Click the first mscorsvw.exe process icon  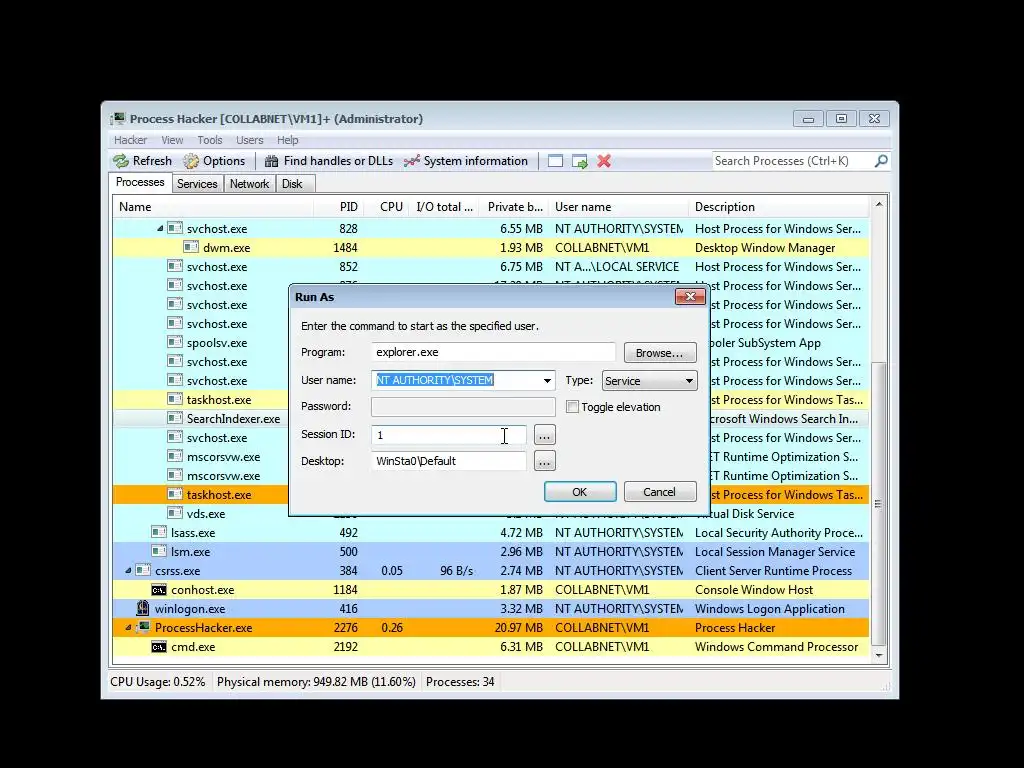tap(174, 456)
